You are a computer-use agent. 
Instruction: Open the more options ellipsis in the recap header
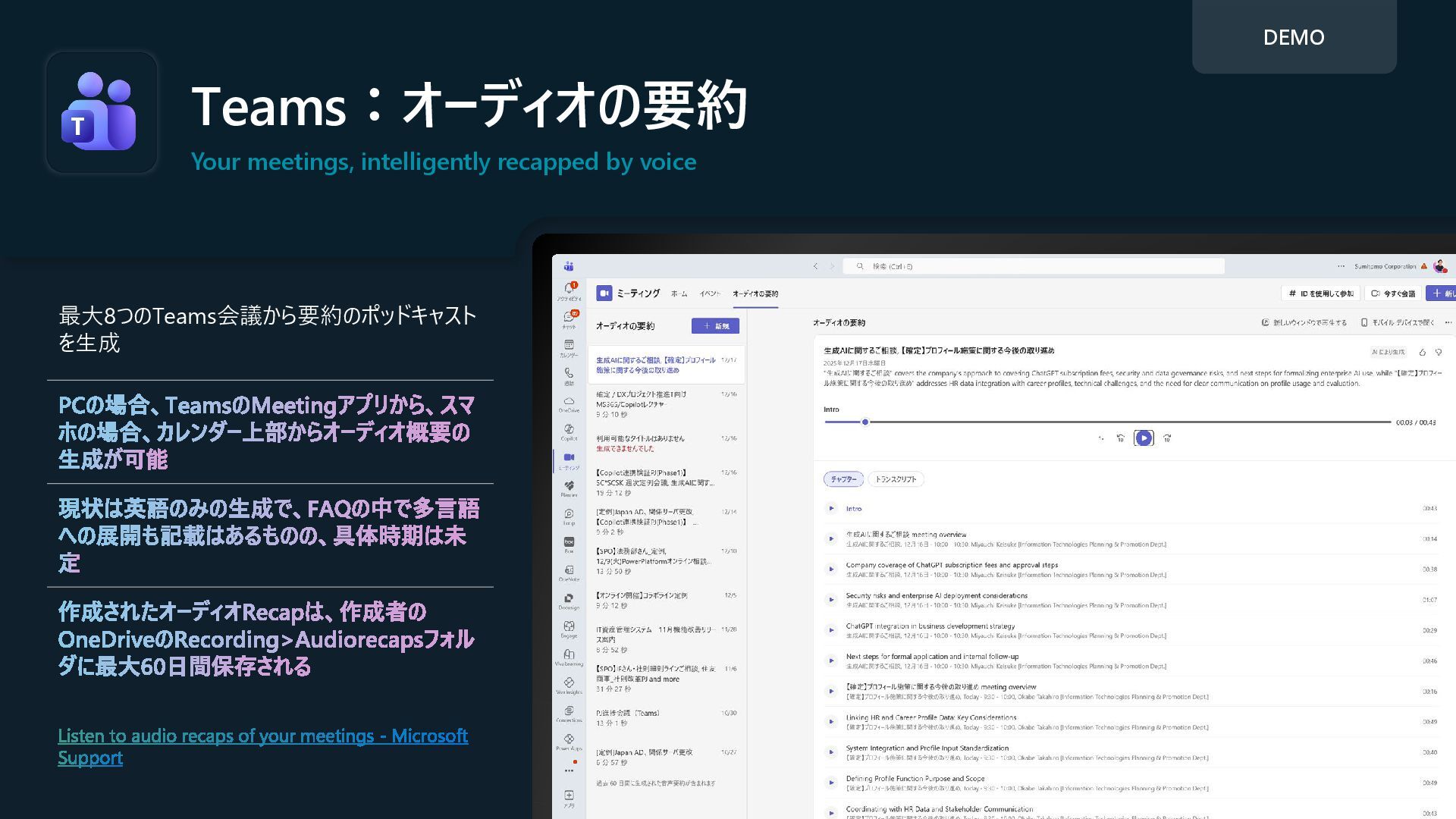coord(1448,322)
